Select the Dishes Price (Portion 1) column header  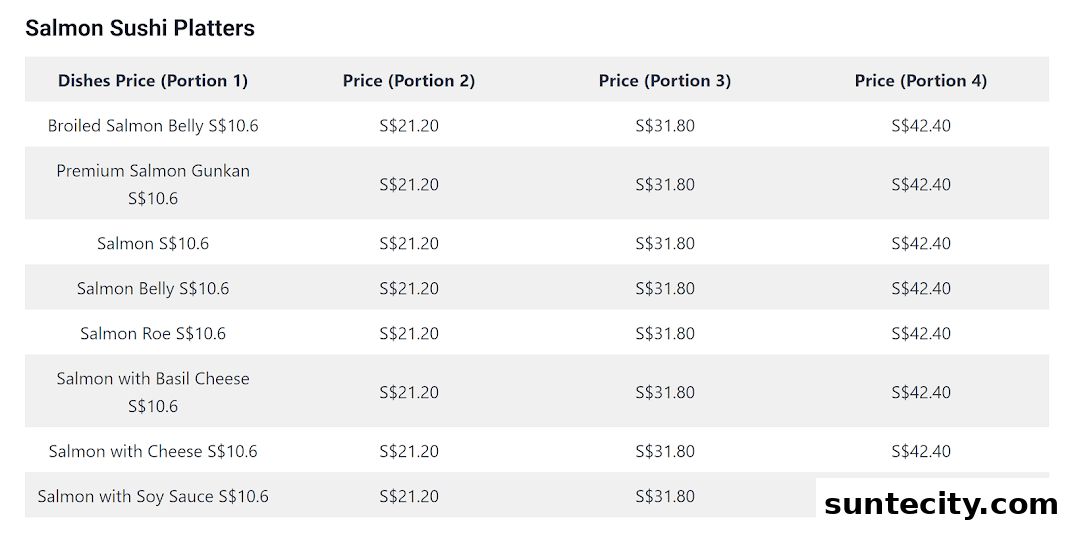(153, 81)
